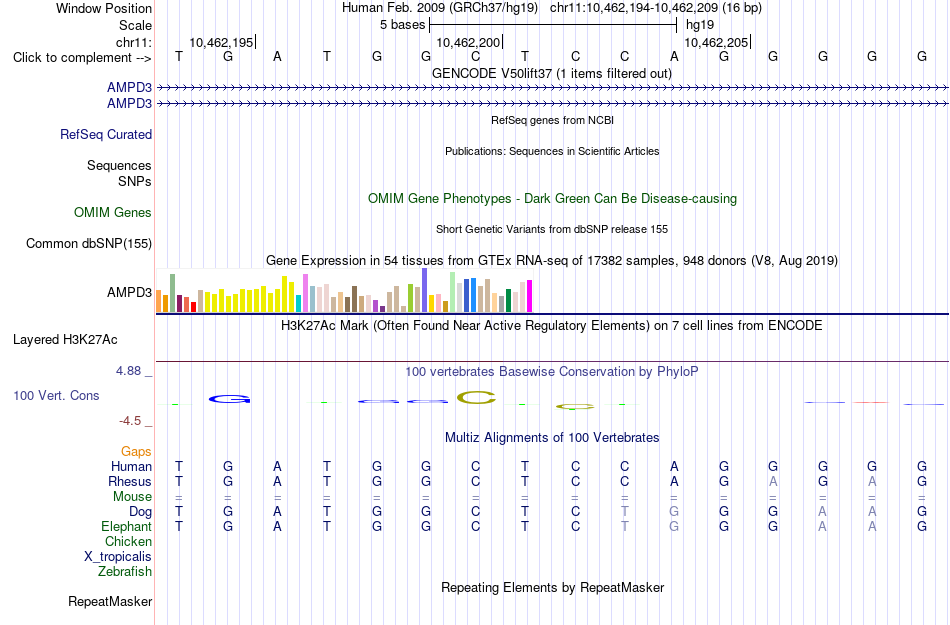The width and height of the screenshot is (950, 625).
Task: Click the PhyloP upper limit value 4.88
Action: pos(128,371)
